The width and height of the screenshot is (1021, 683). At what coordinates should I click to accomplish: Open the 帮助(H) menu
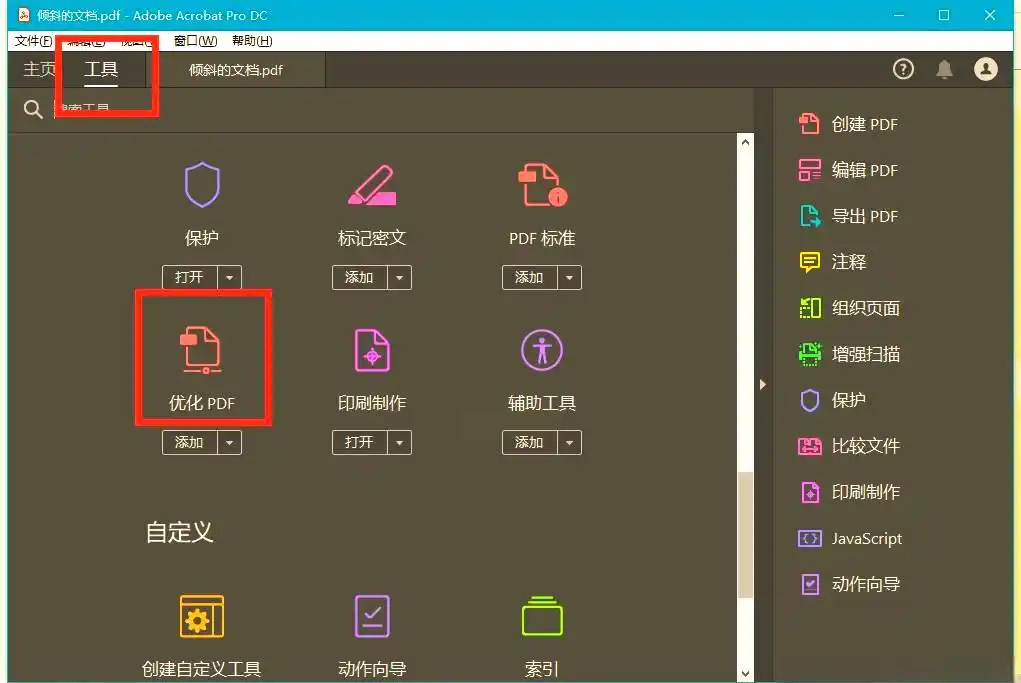[x=252, y=41]
